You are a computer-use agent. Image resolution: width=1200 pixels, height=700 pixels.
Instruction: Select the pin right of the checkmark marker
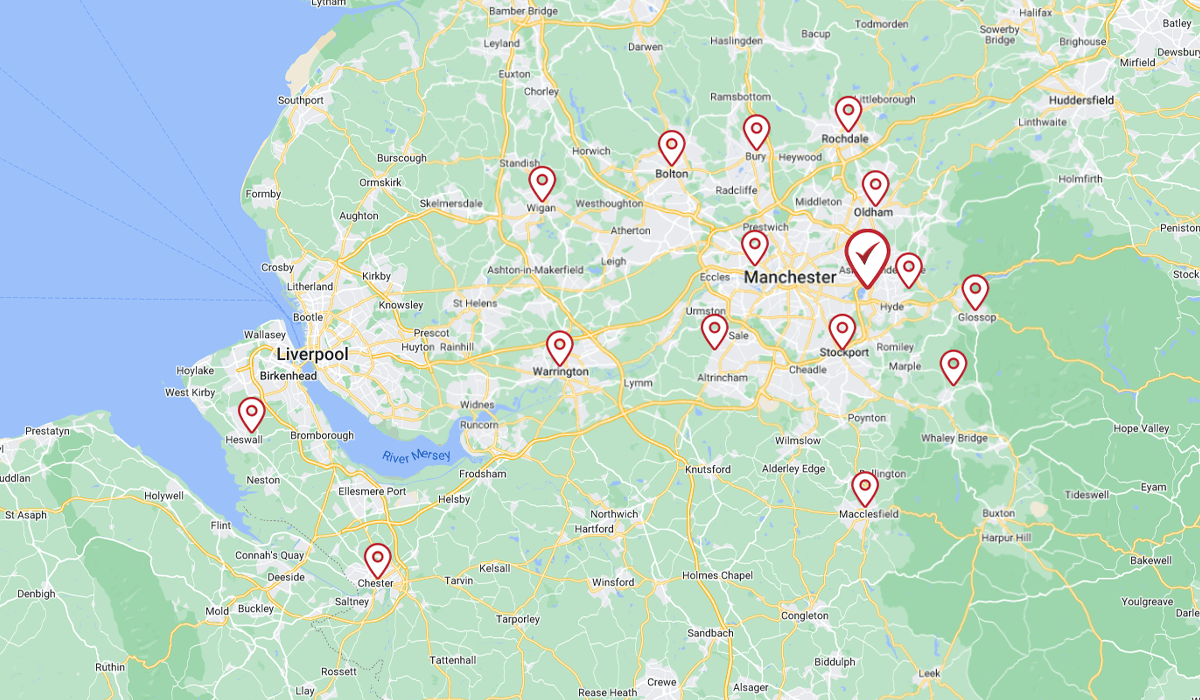[908, 271]
